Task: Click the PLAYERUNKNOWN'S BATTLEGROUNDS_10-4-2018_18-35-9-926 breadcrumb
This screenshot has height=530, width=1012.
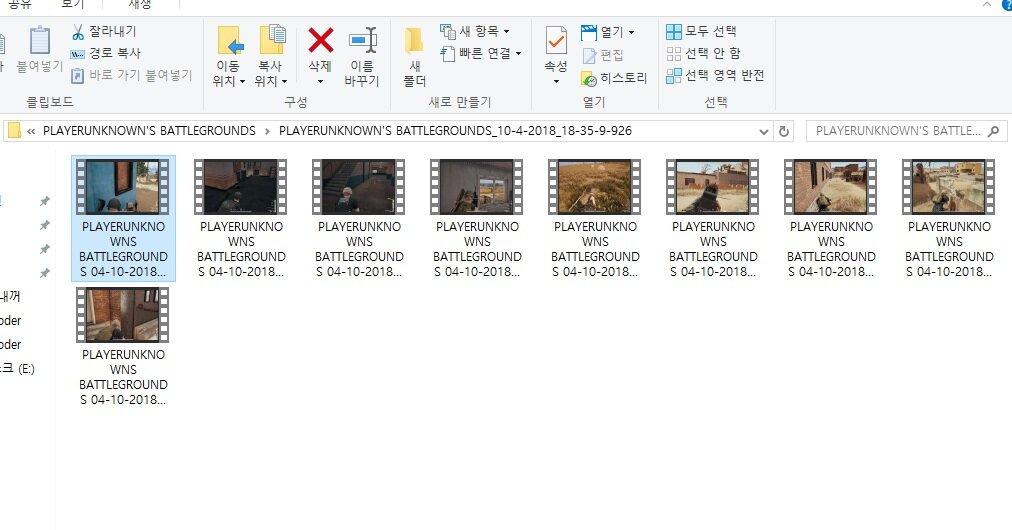Action: point(455,131)
